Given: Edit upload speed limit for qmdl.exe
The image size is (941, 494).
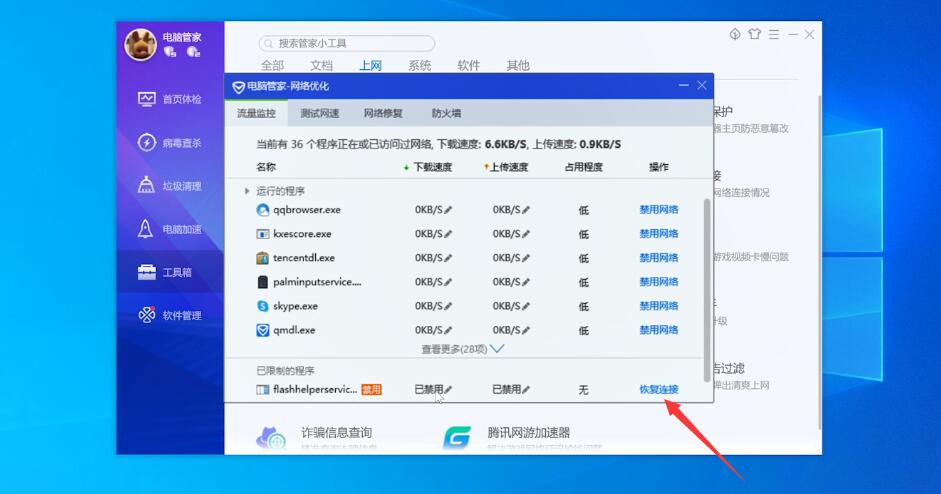Looking at the screenshot, I should pyautogui.click(x=526, y=330).
